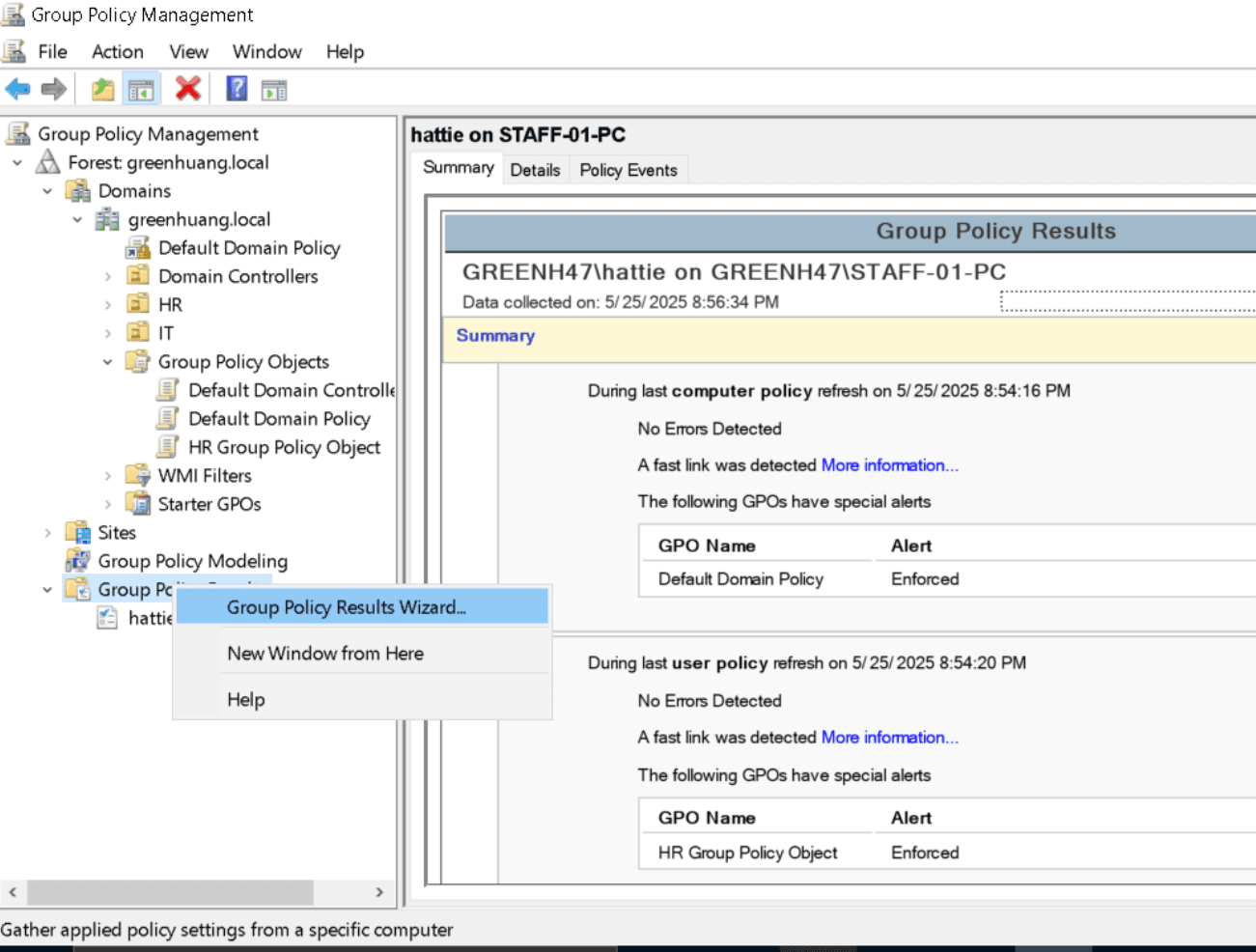Click the Back arrow toolbar icon
Image resolution: width=1256 pixels, height=952 pixels.
tap(17, 90)
